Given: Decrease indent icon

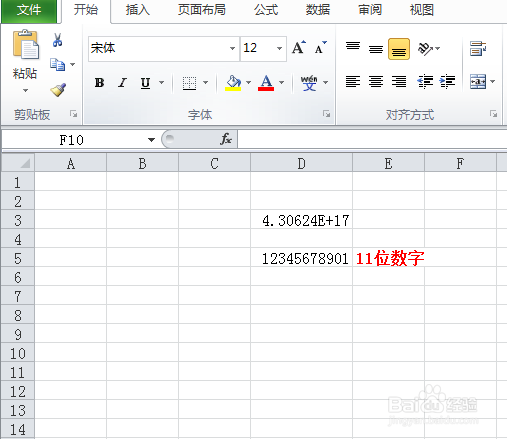Looking at the screenshot, I should 425,81.
